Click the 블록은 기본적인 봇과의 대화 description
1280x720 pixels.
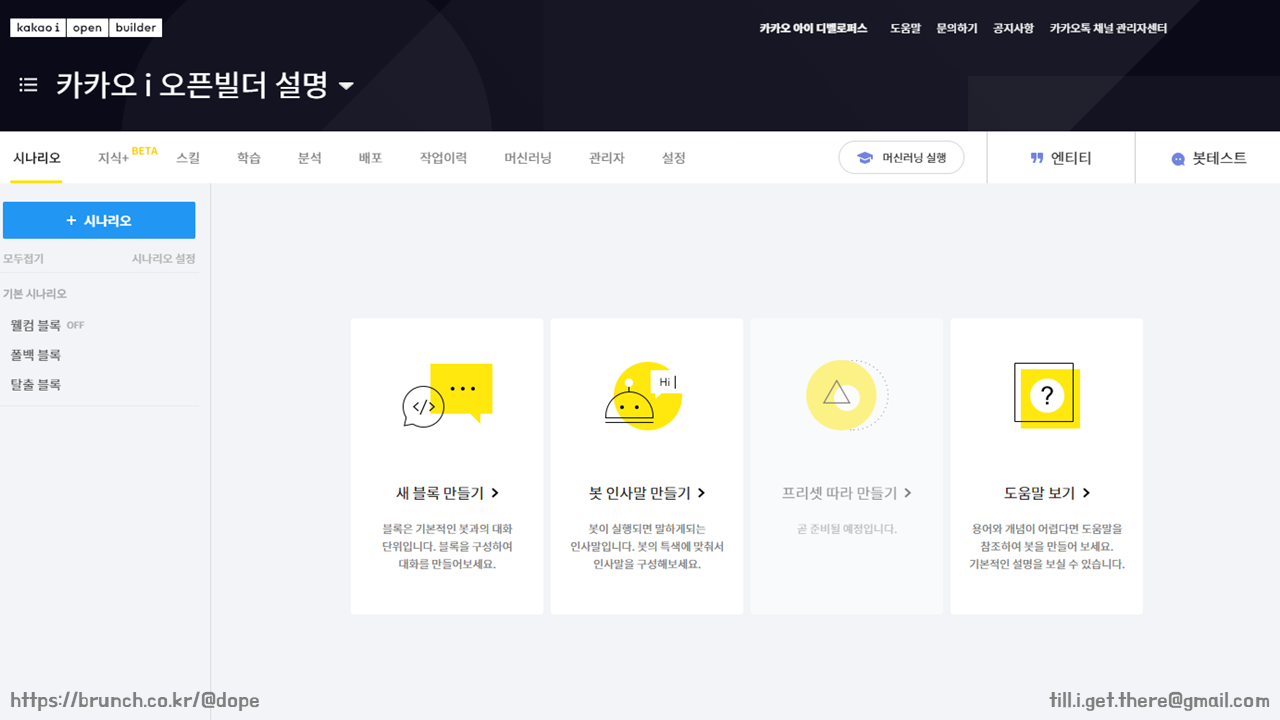[447, 546]
